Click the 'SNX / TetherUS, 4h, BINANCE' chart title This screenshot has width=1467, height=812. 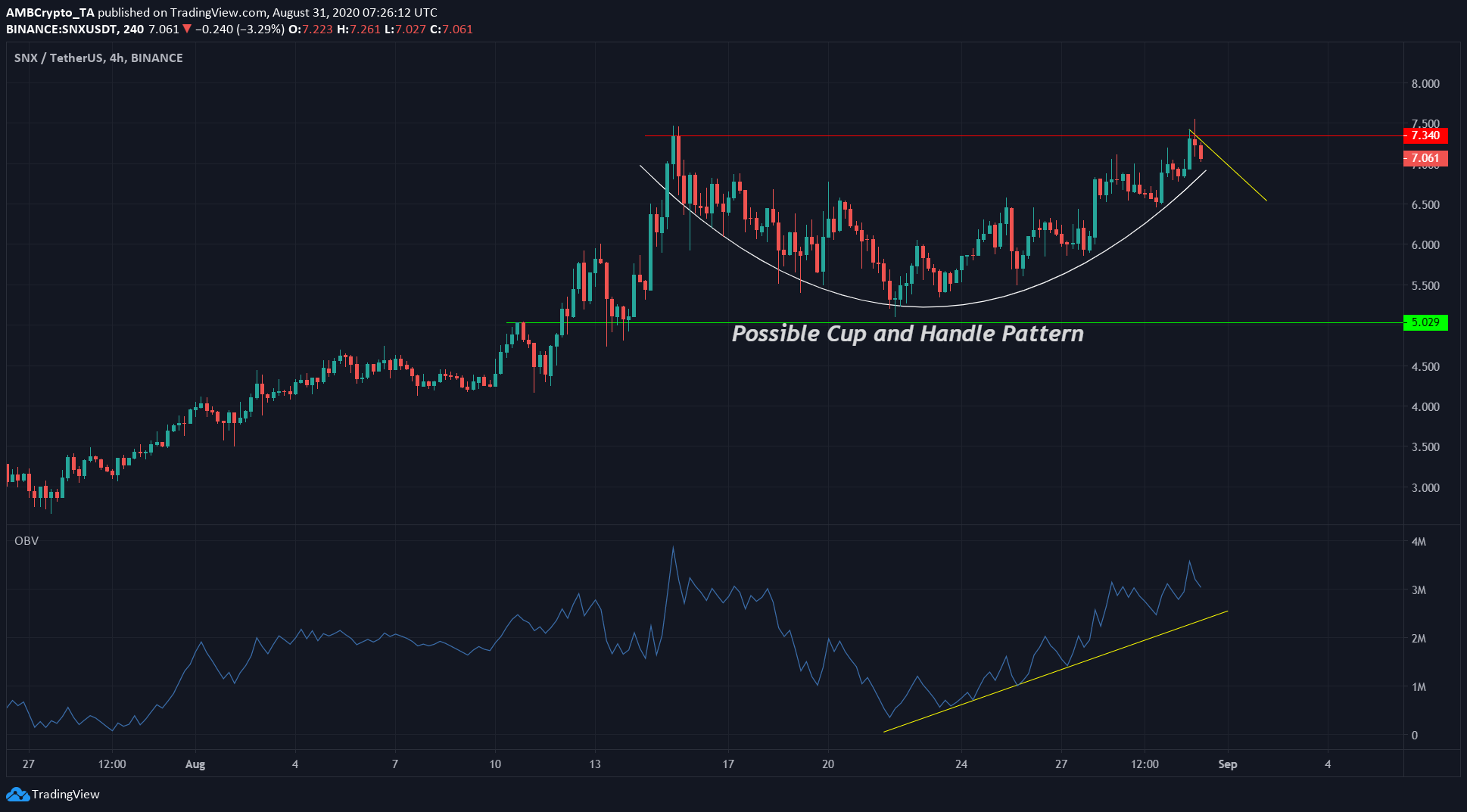point(98,58)
